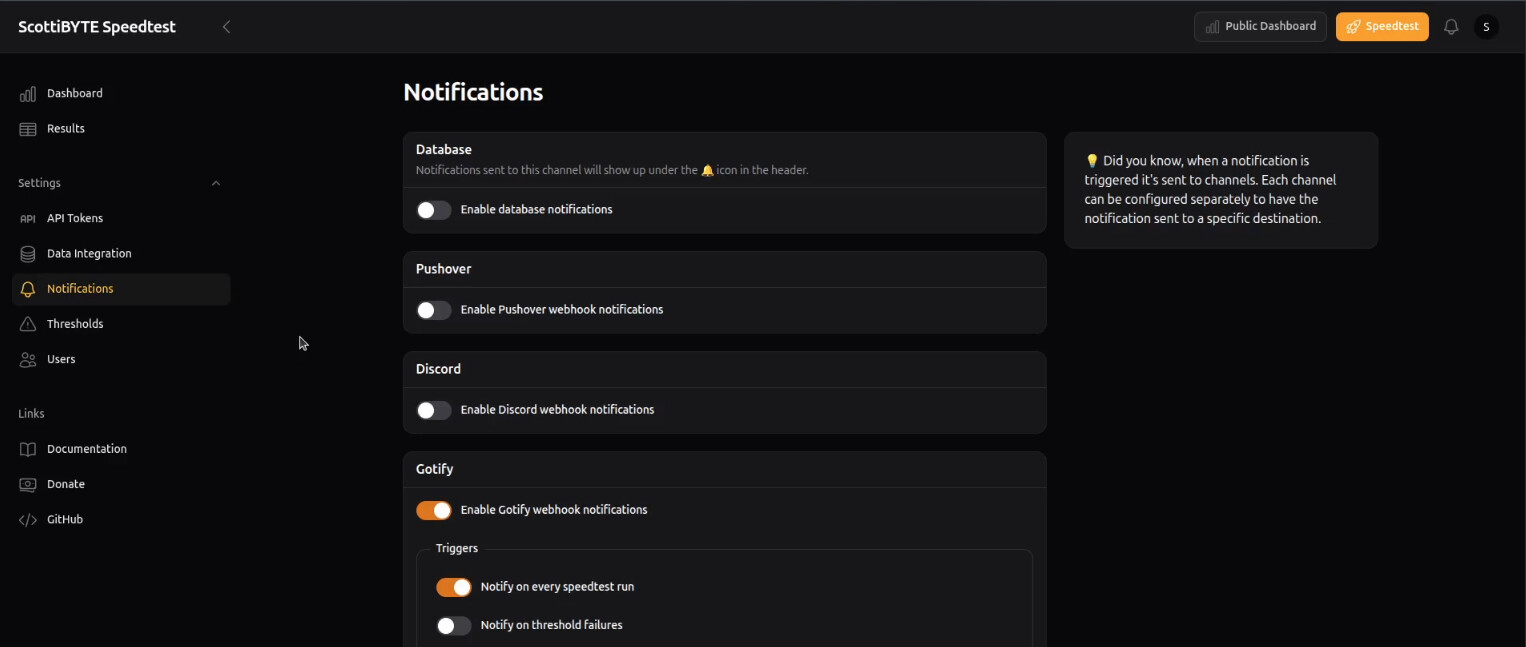Viewport: 1526px width, 647px height.
Task: Run a Speedtest with the orange button
Action: tap(1382, 27)
